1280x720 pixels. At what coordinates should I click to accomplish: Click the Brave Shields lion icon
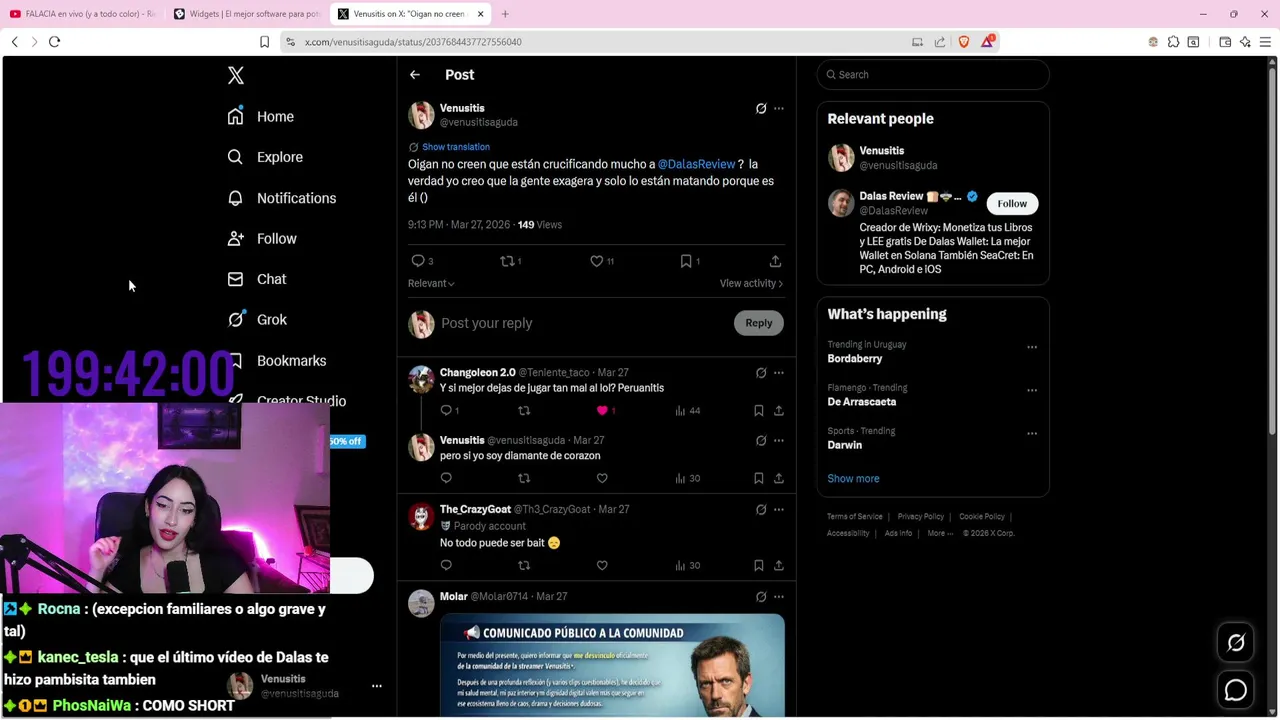[964, 42]
